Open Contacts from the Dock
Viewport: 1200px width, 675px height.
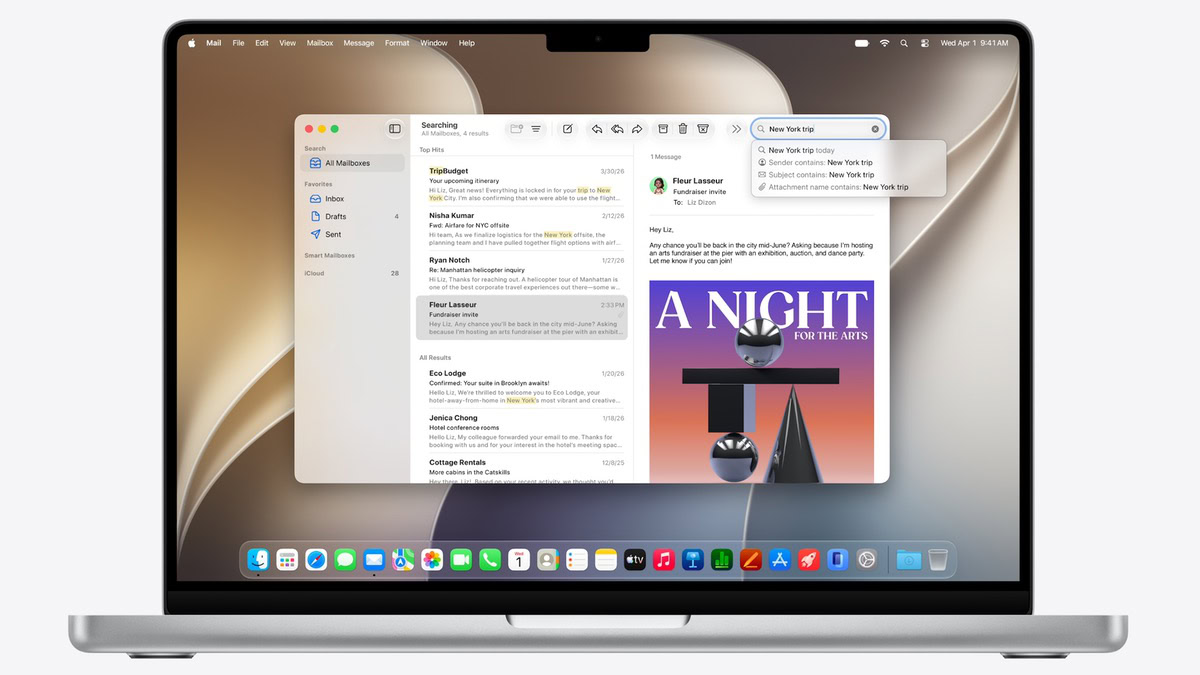(547, 559)
